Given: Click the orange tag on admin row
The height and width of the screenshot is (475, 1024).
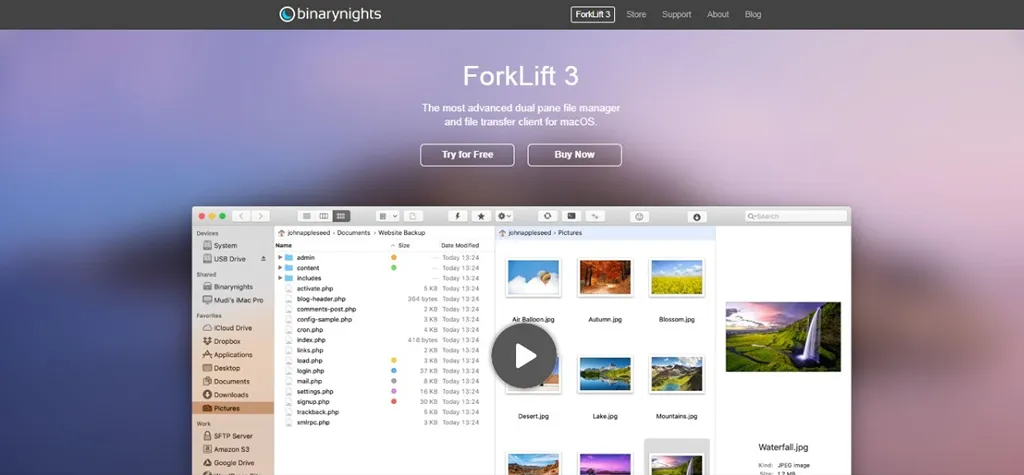Looking at the screenshot, I should [x=393, y=257].
